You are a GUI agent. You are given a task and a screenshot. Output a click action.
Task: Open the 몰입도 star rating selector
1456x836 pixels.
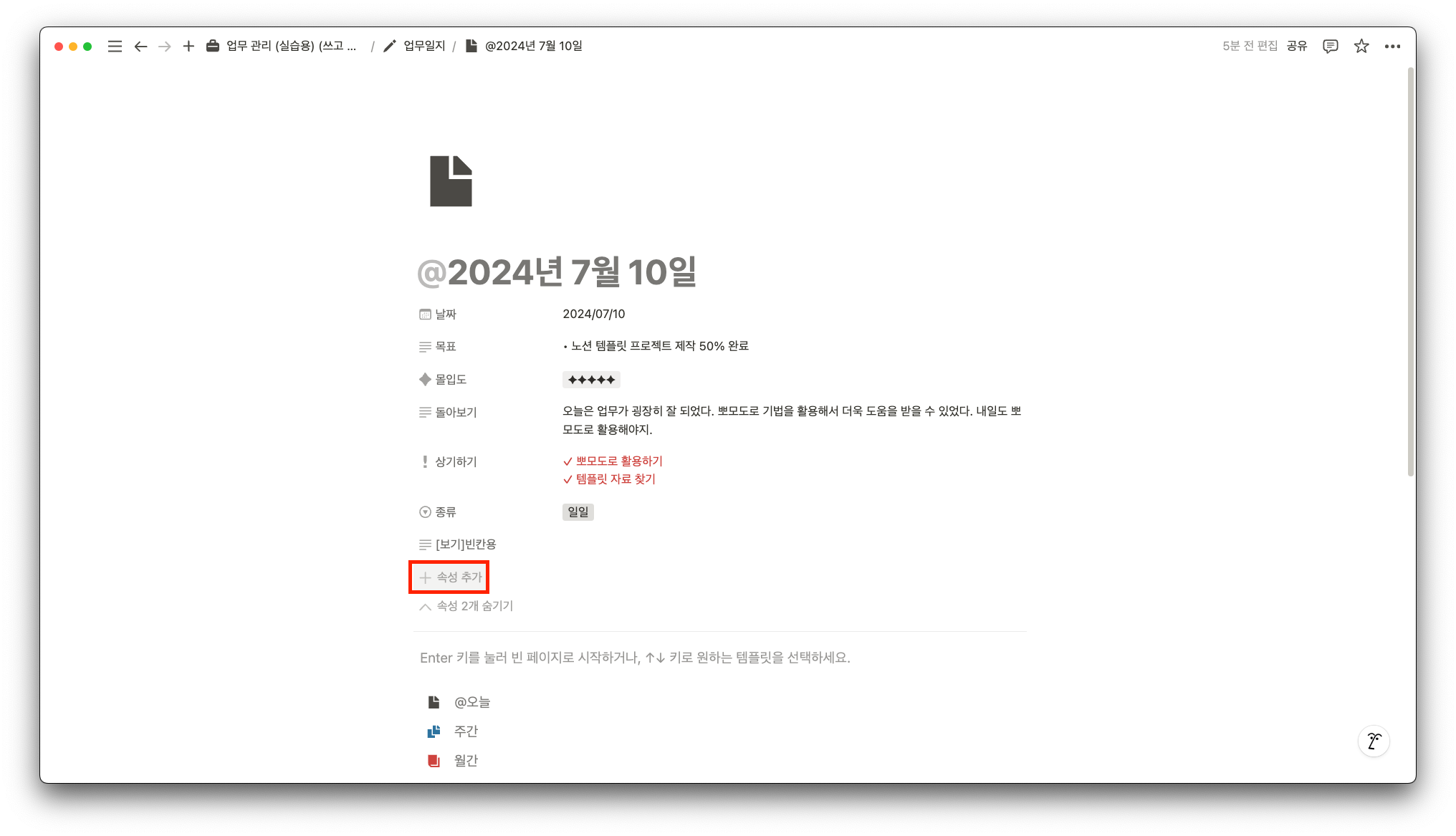click(591, 380)
